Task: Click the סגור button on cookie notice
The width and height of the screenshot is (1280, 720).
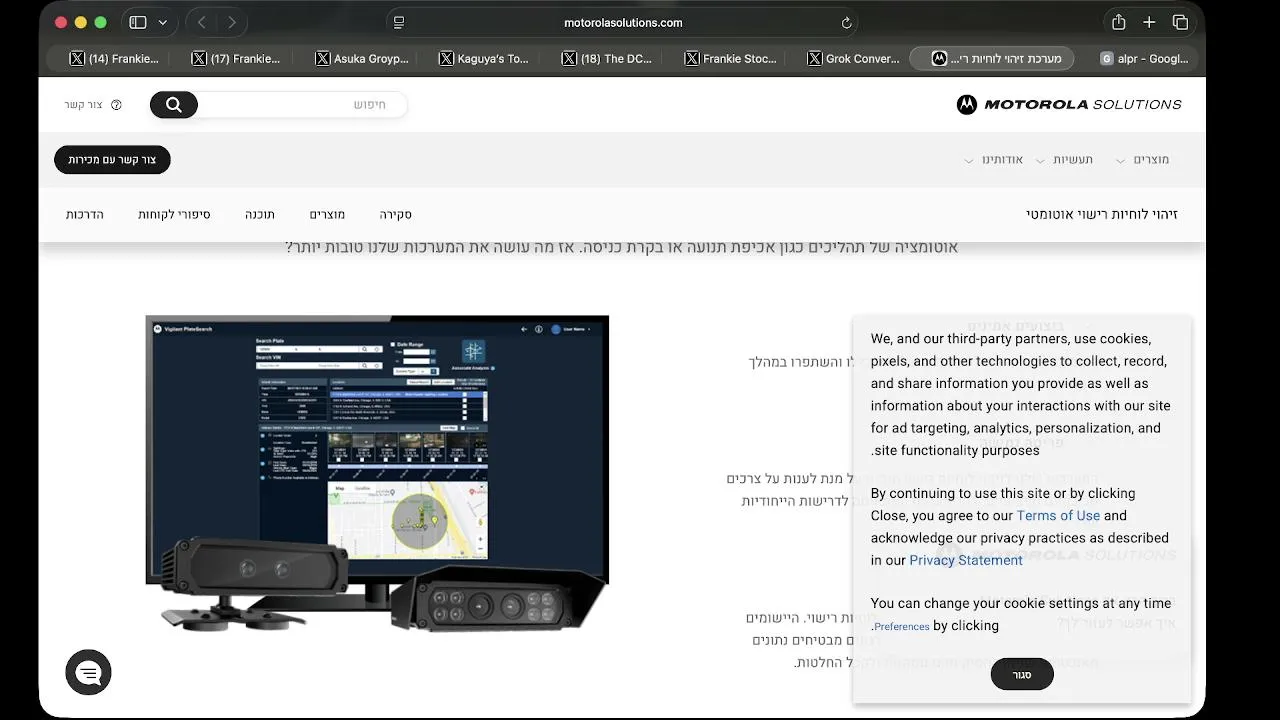Action: coord(1022,675)
